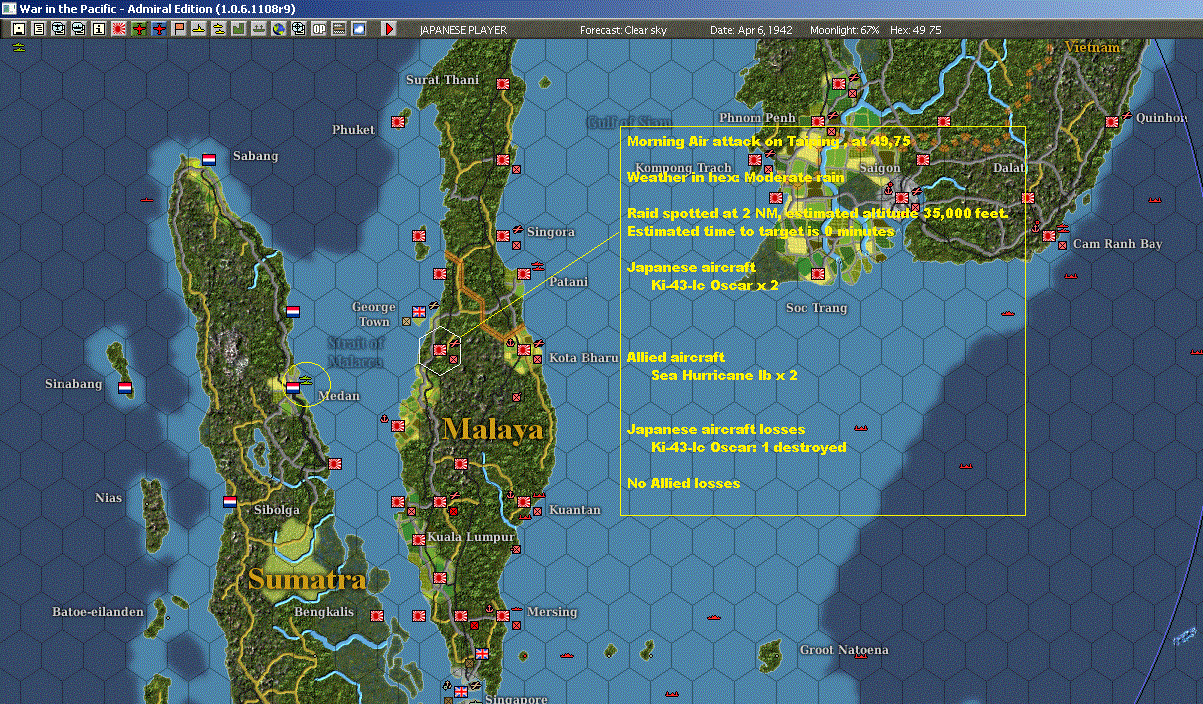Open the document list toolbar icon
The height and width of the screenshot is (704, 1203).
tap(39, 29)
